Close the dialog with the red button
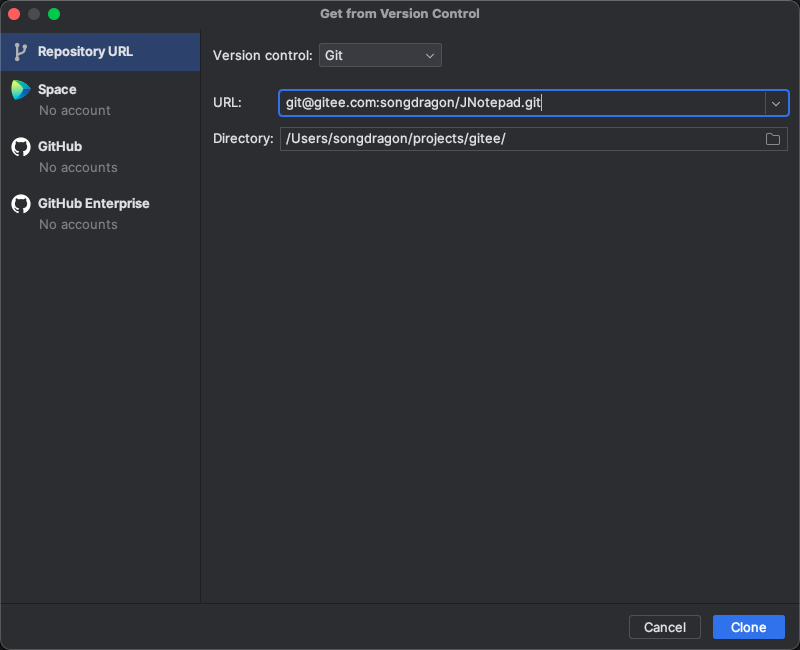 coord(14,14)
